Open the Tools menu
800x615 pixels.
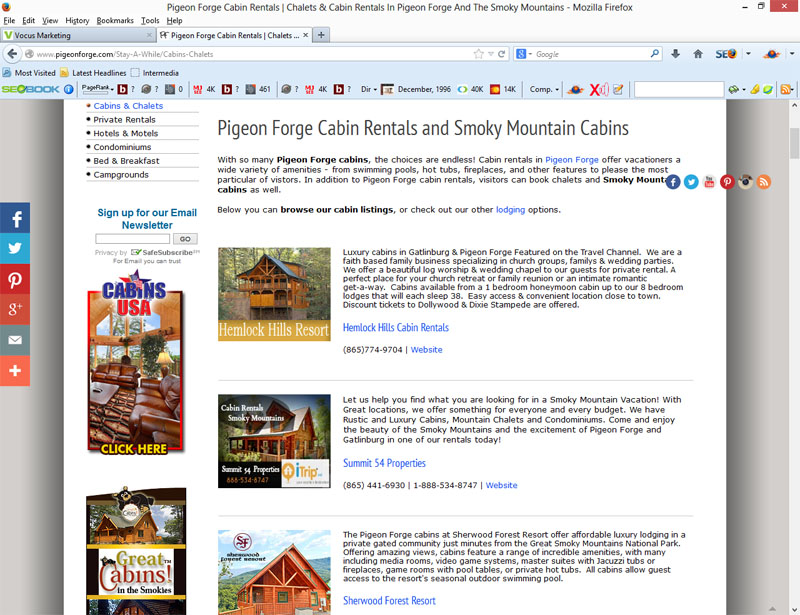[150, 20]
